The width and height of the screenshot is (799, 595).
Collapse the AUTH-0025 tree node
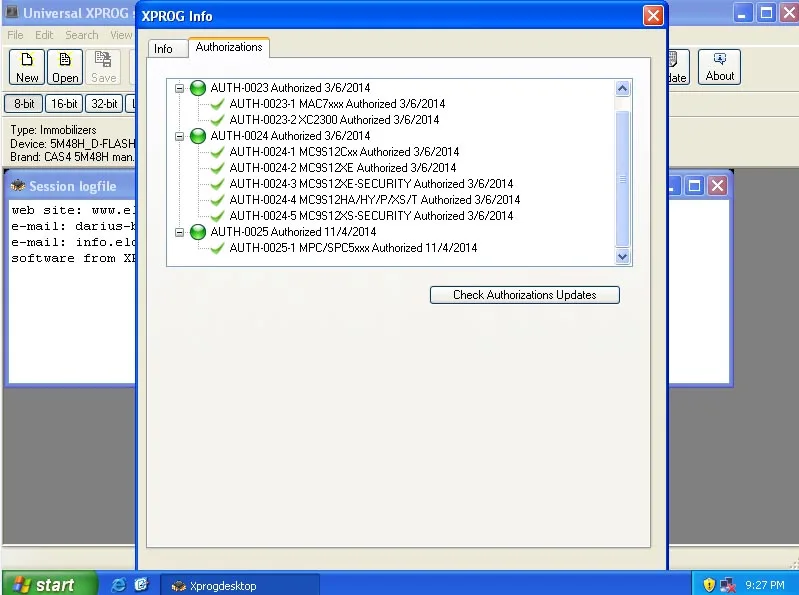coord(179,232)
